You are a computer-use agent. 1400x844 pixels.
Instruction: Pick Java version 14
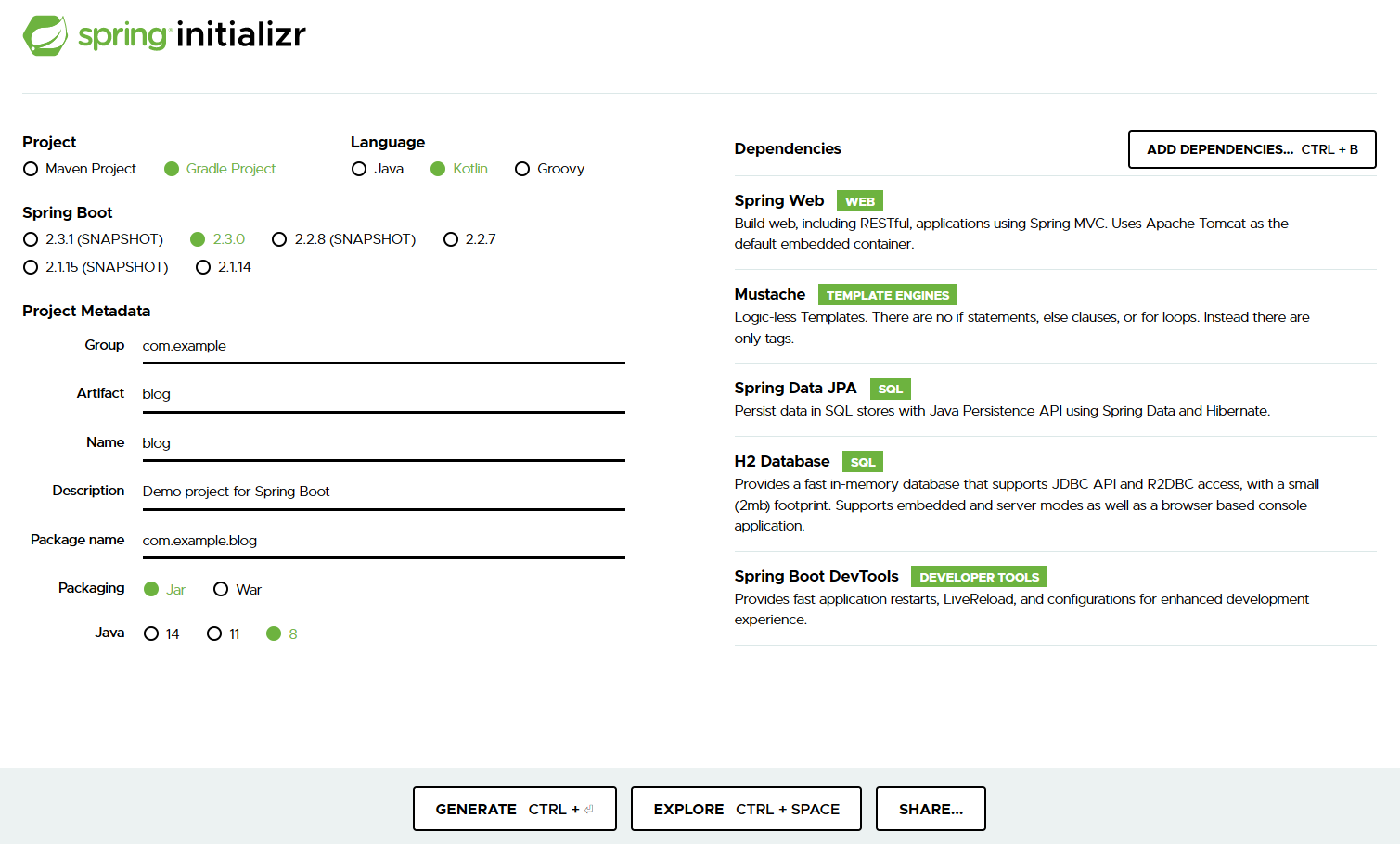pyautogui.click(x=161, y=634)
